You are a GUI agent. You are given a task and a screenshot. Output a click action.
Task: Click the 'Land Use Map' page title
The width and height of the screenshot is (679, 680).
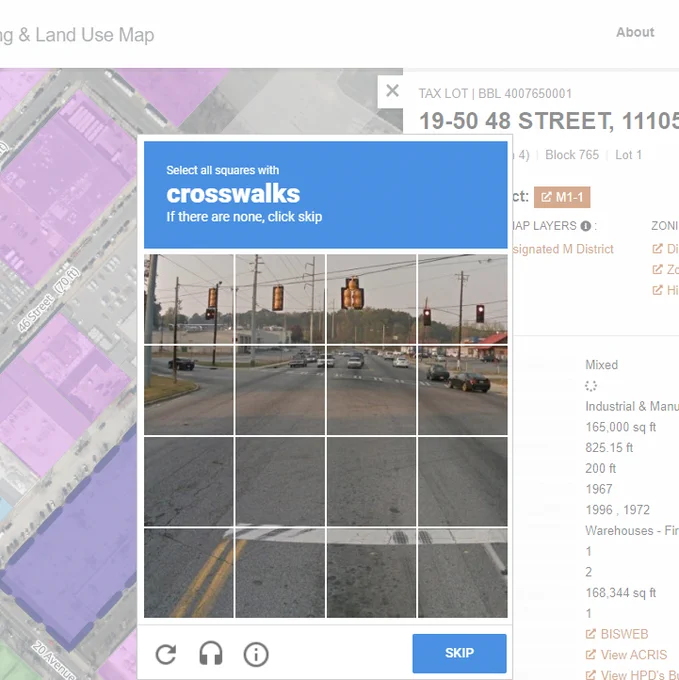coord(95,35)
